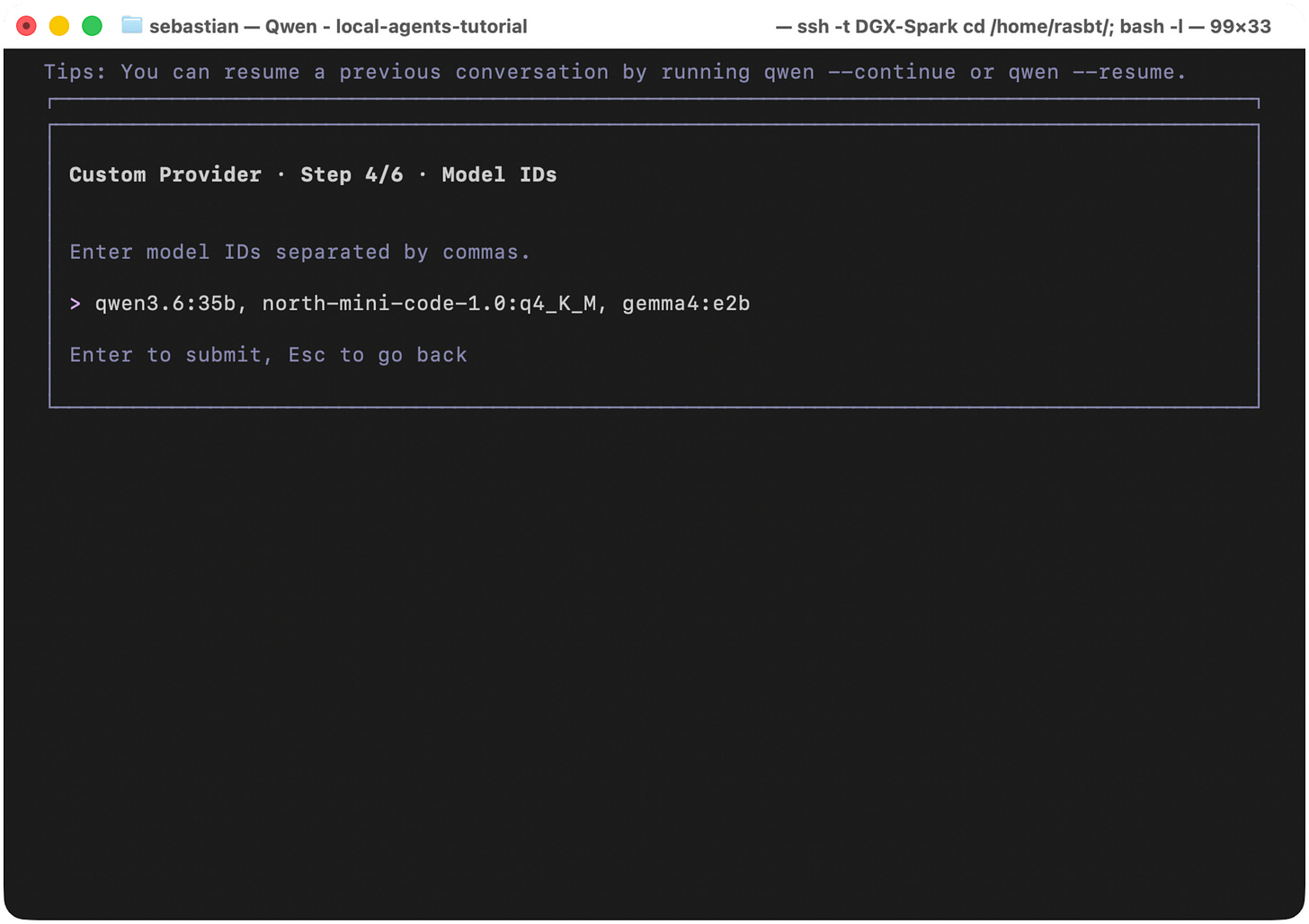Viewport: 1309px width, 924px height.
Task: Click the Tips line about qwen --continue
Action: (x=615, y=72)
